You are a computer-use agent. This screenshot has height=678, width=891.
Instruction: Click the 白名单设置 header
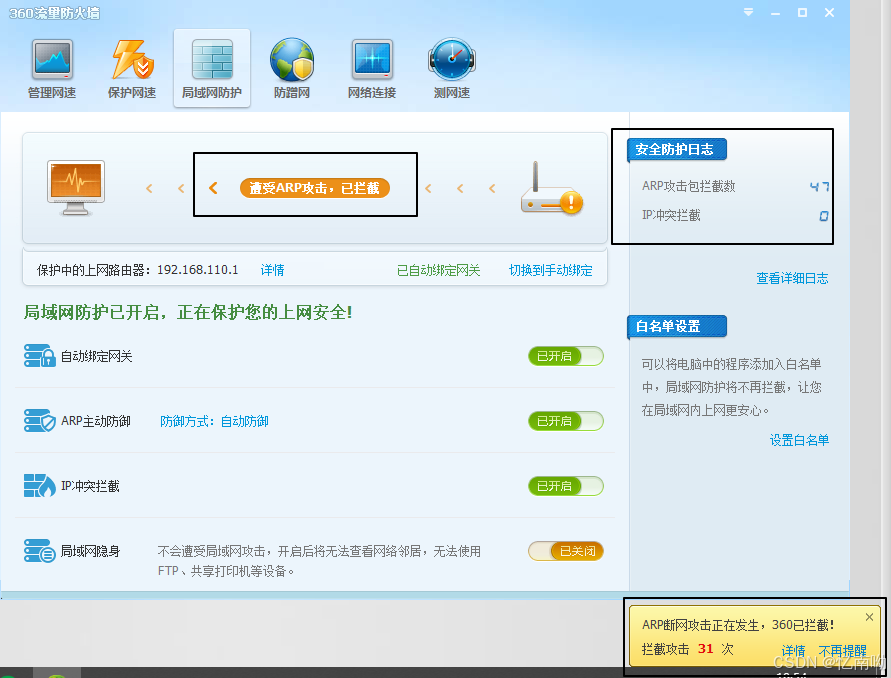coord(676,326)
